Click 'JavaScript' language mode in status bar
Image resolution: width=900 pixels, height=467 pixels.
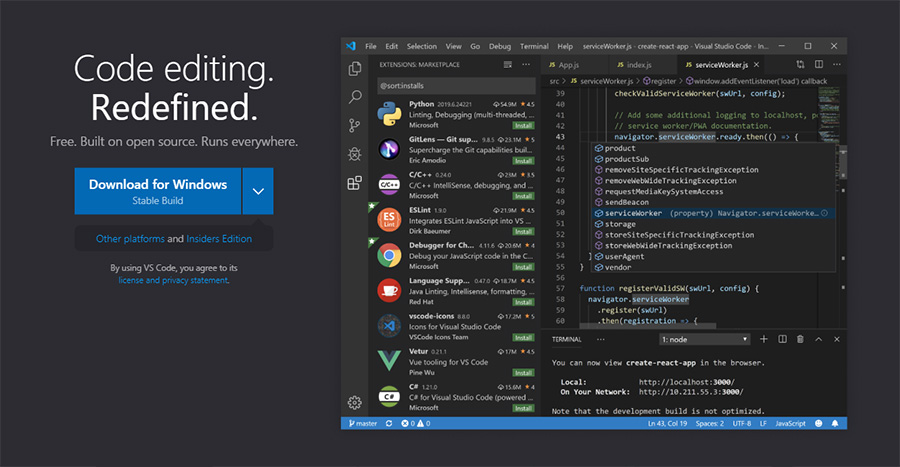(790, 423)
